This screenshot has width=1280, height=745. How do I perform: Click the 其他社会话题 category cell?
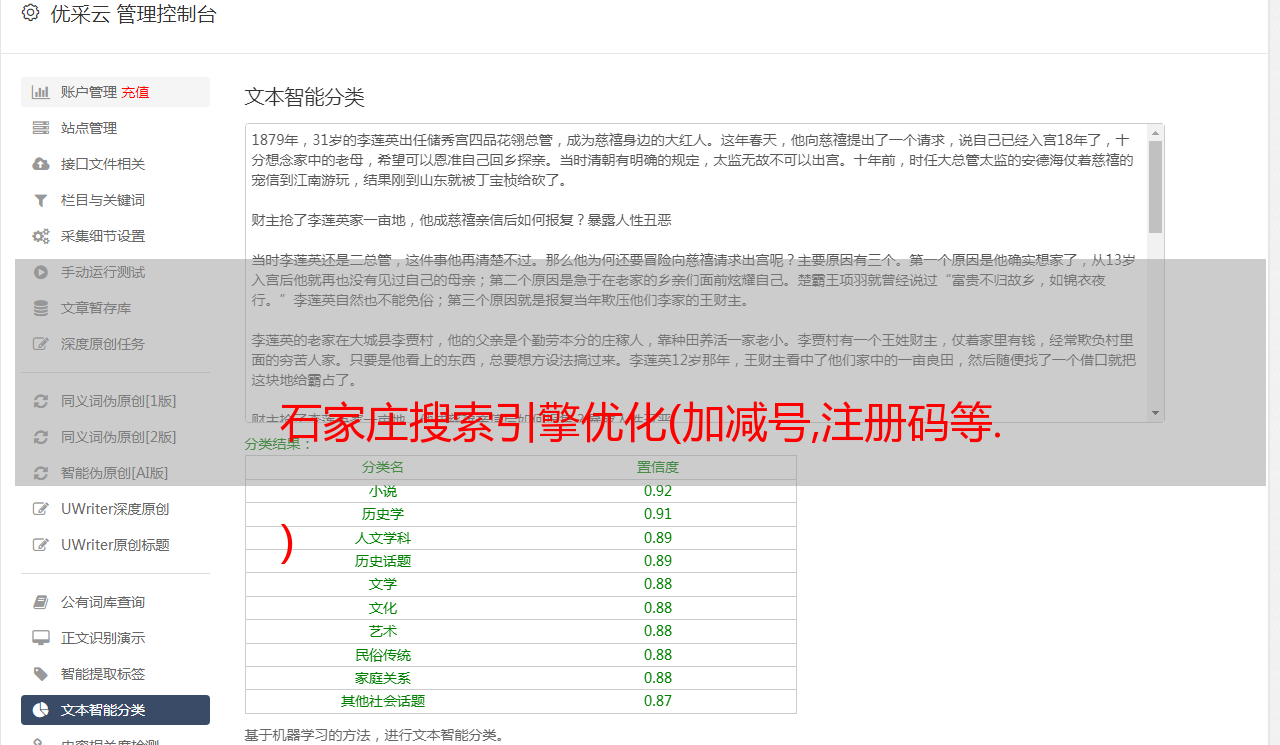click(383, 701)
